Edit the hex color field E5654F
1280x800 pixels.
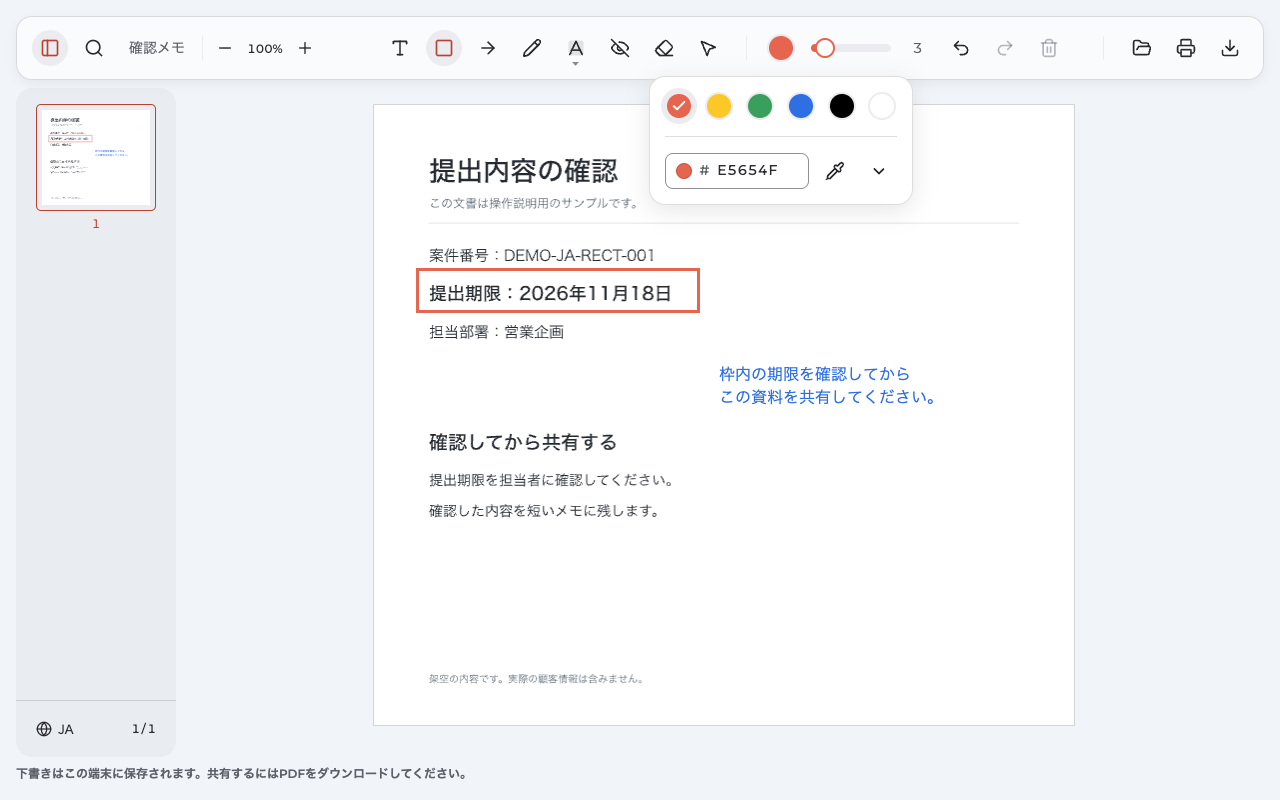click(737, 171)
